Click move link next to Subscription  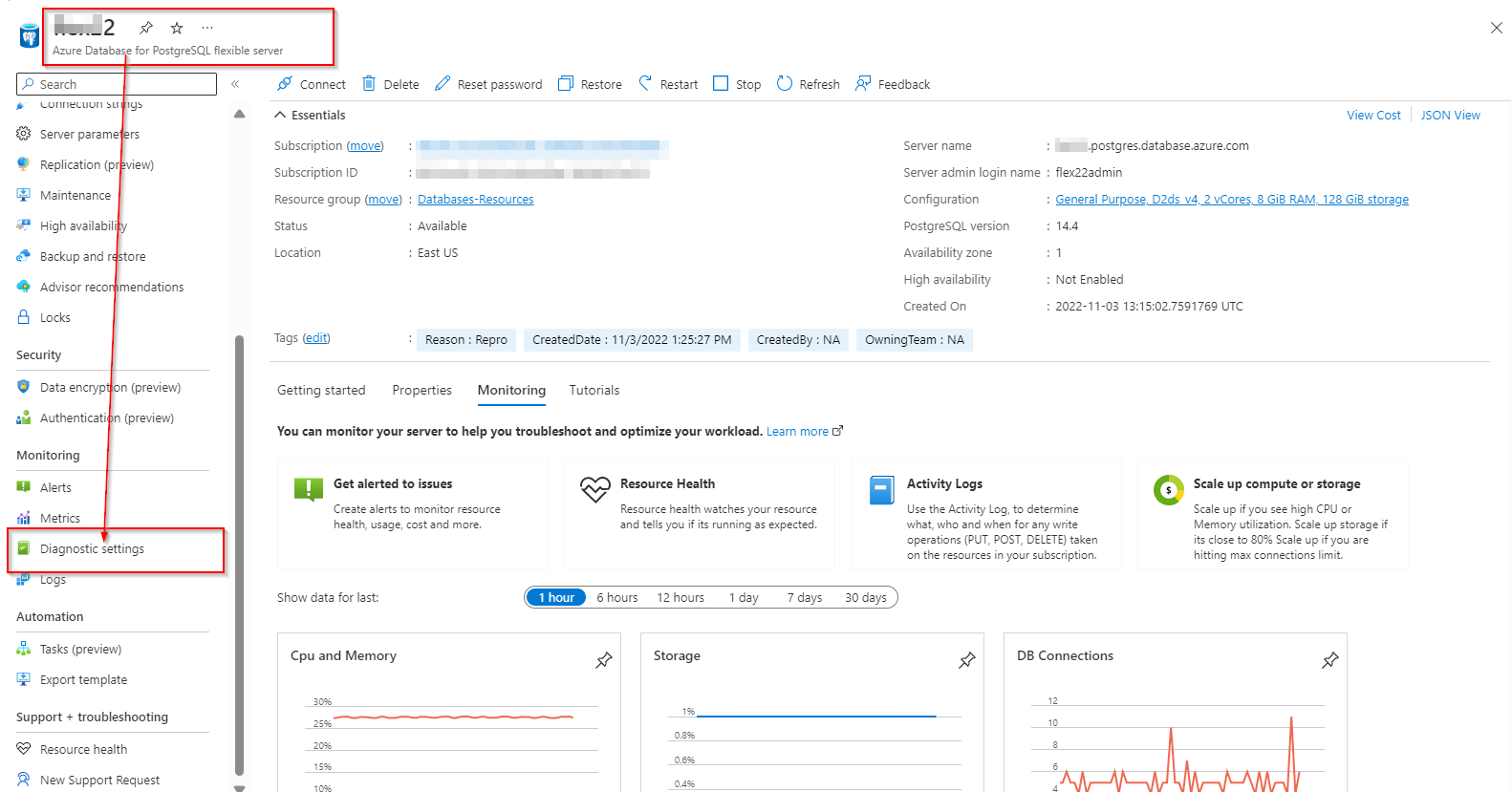365,145
